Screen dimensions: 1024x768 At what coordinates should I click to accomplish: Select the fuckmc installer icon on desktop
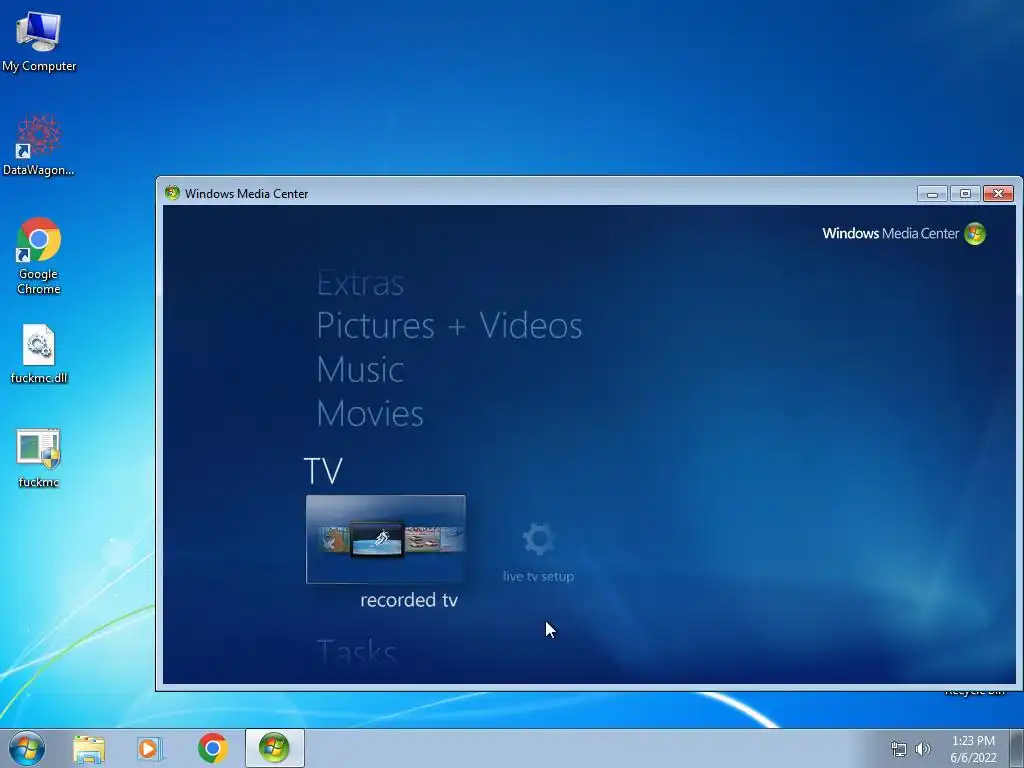tap(39, 458)
